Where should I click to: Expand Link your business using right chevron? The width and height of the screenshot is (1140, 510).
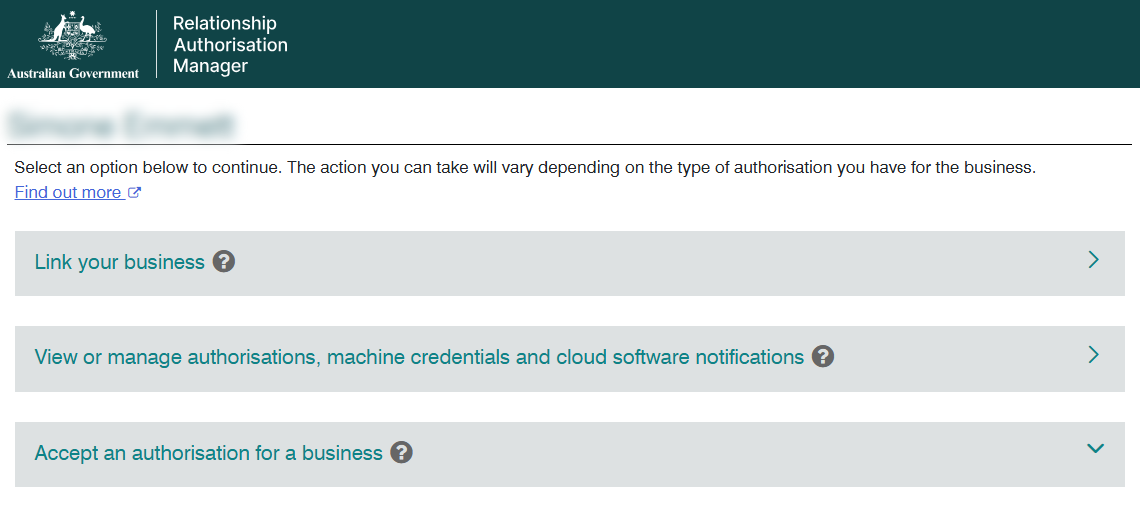click(1093, 260)
